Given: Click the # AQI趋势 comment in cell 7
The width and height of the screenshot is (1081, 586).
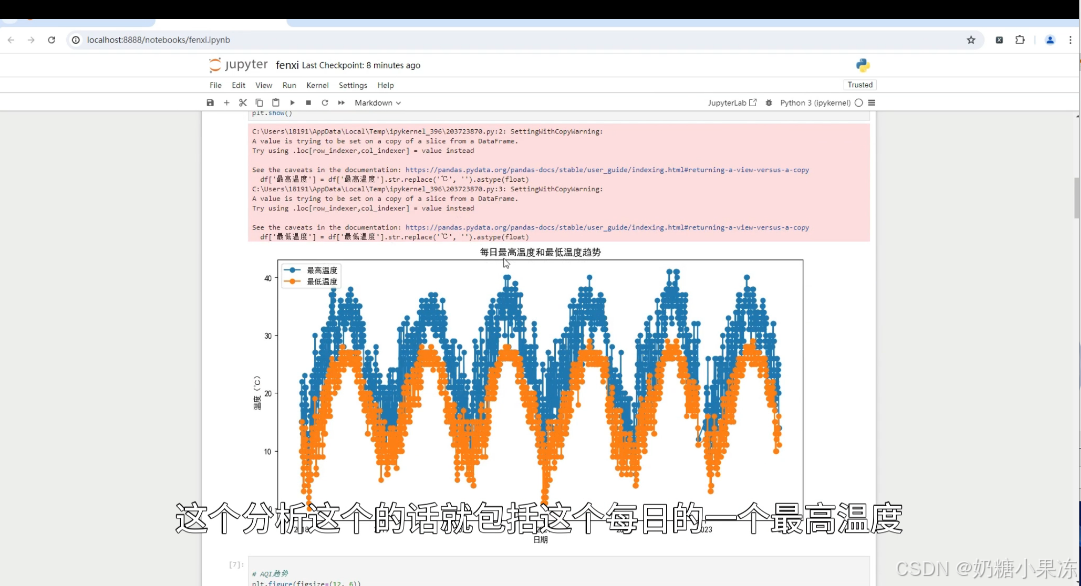Looking at the screenshot, I should click(270, 574).
